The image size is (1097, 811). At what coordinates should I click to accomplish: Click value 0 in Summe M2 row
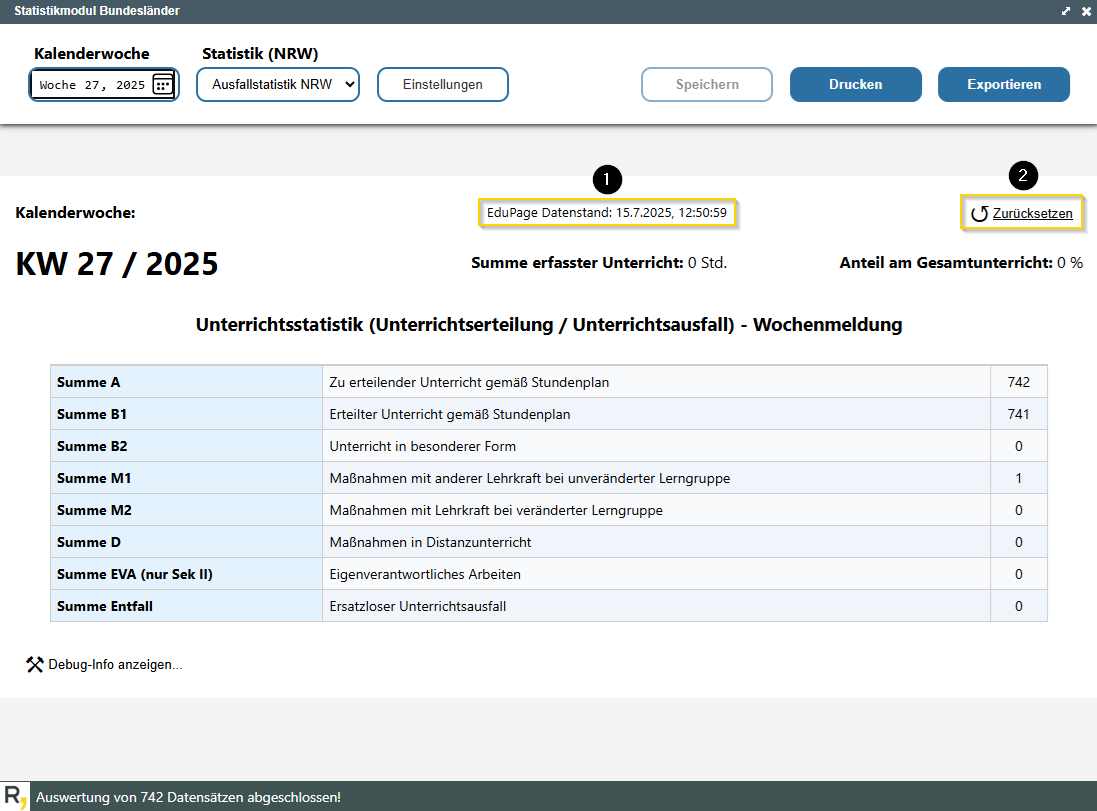coord(1019,511)
